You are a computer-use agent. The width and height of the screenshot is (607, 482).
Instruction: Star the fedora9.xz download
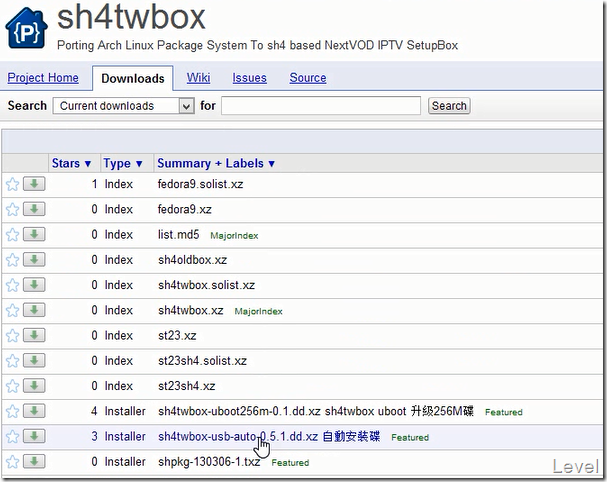12,209
